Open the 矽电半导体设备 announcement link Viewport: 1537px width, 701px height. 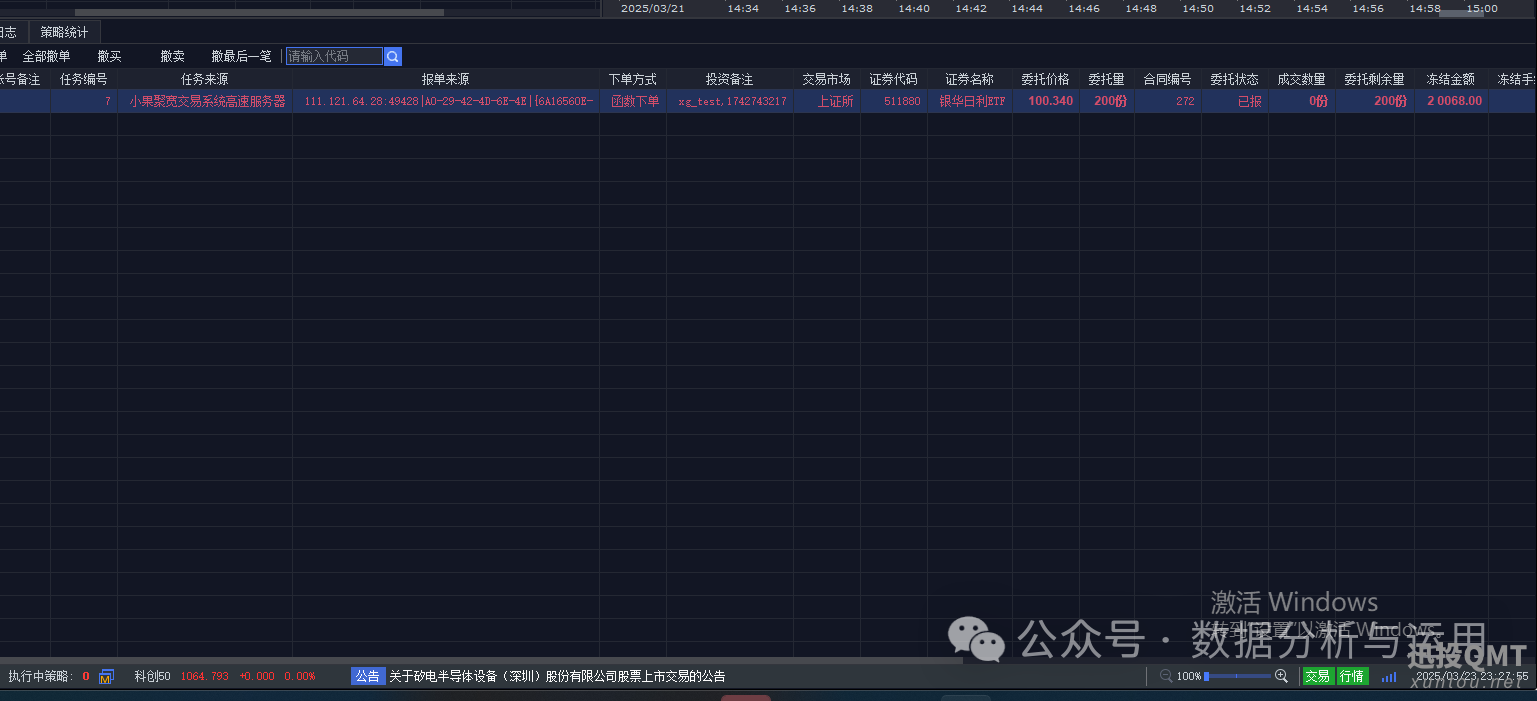pyautogui.click(x=557, y=677)
